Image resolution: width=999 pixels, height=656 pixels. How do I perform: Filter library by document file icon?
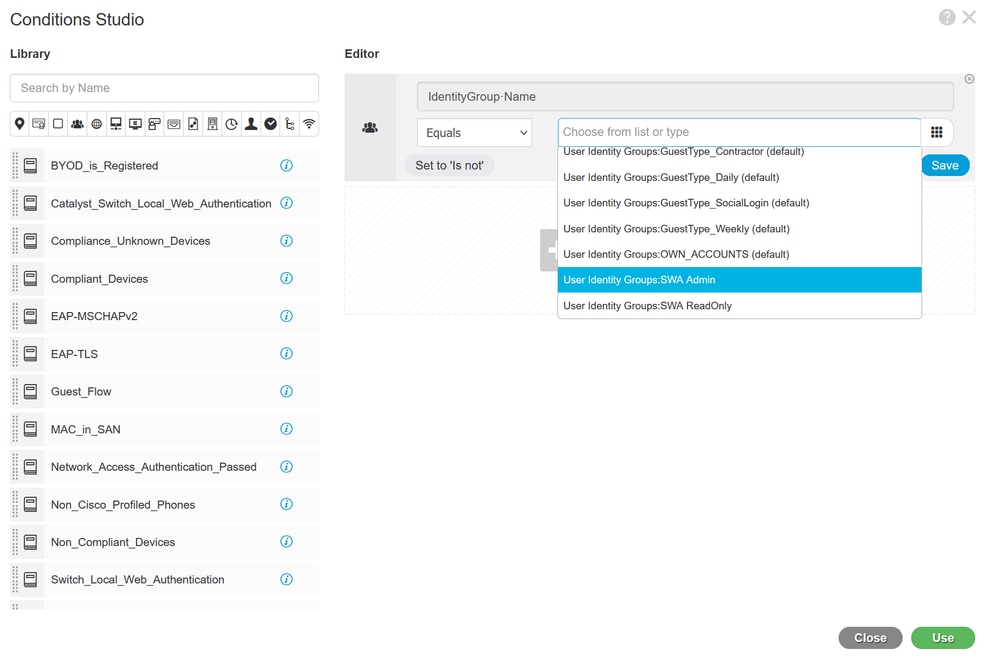point(193,124)
